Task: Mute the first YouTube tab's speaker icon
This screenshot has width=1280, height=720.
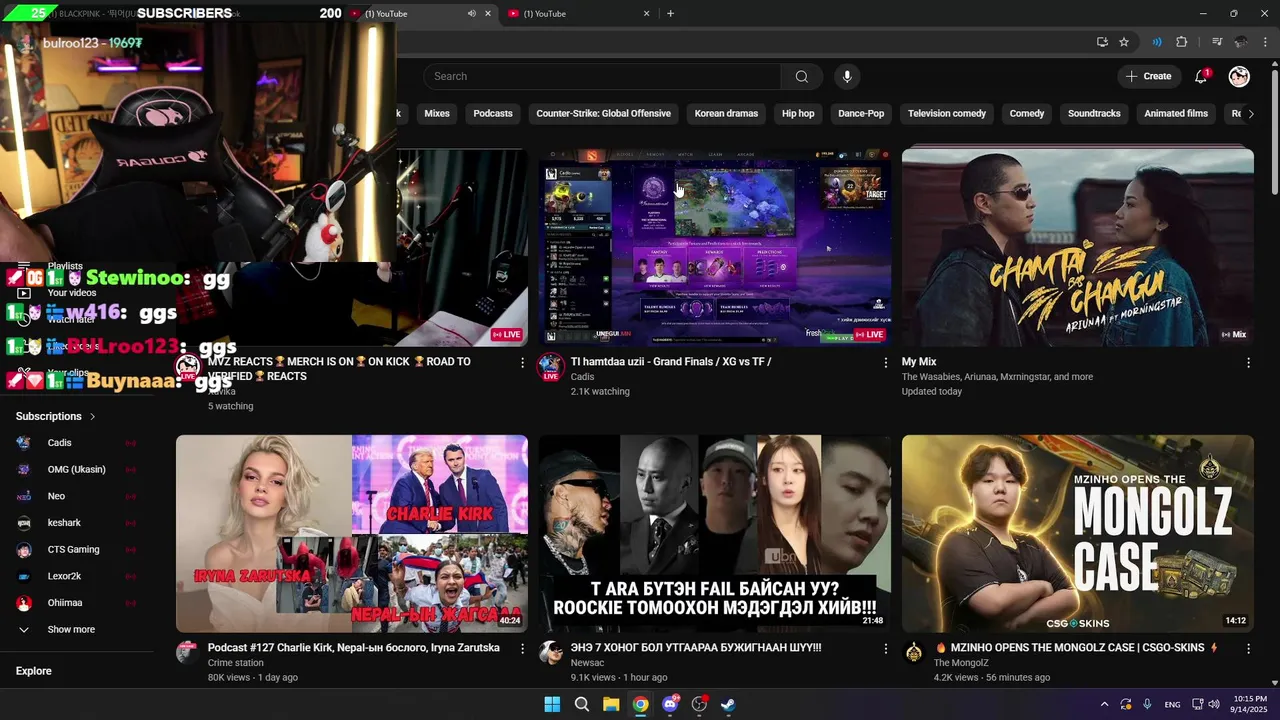Action: (x=471, y=13)
